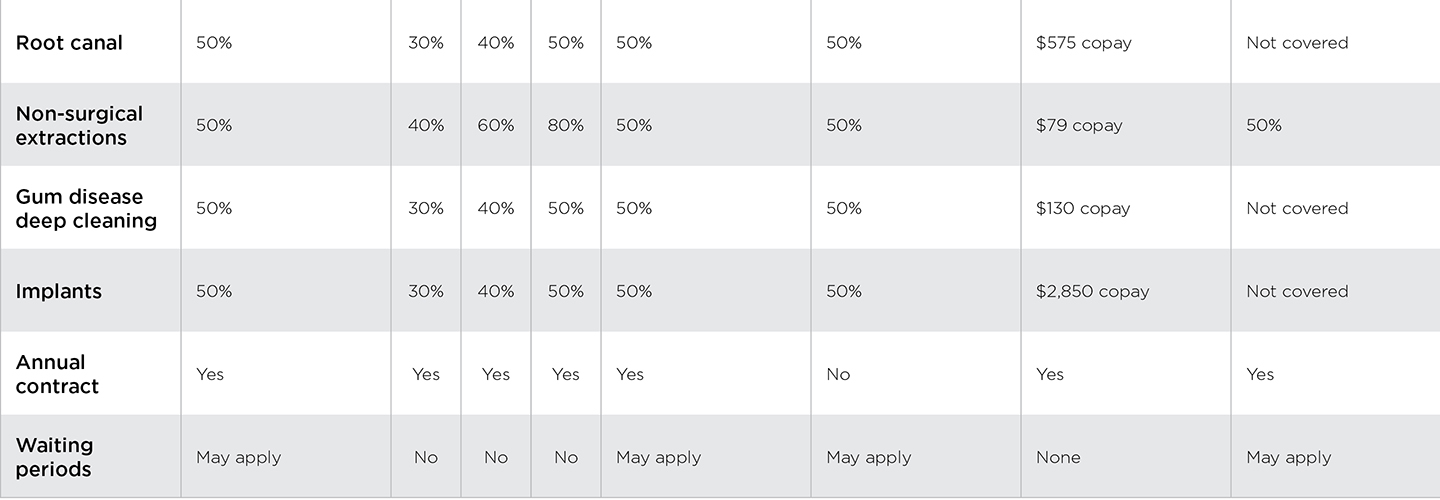This screenshot has height=500, width=1440.
Task: Click the Root canal row label
Action: (x=69, y=43)
